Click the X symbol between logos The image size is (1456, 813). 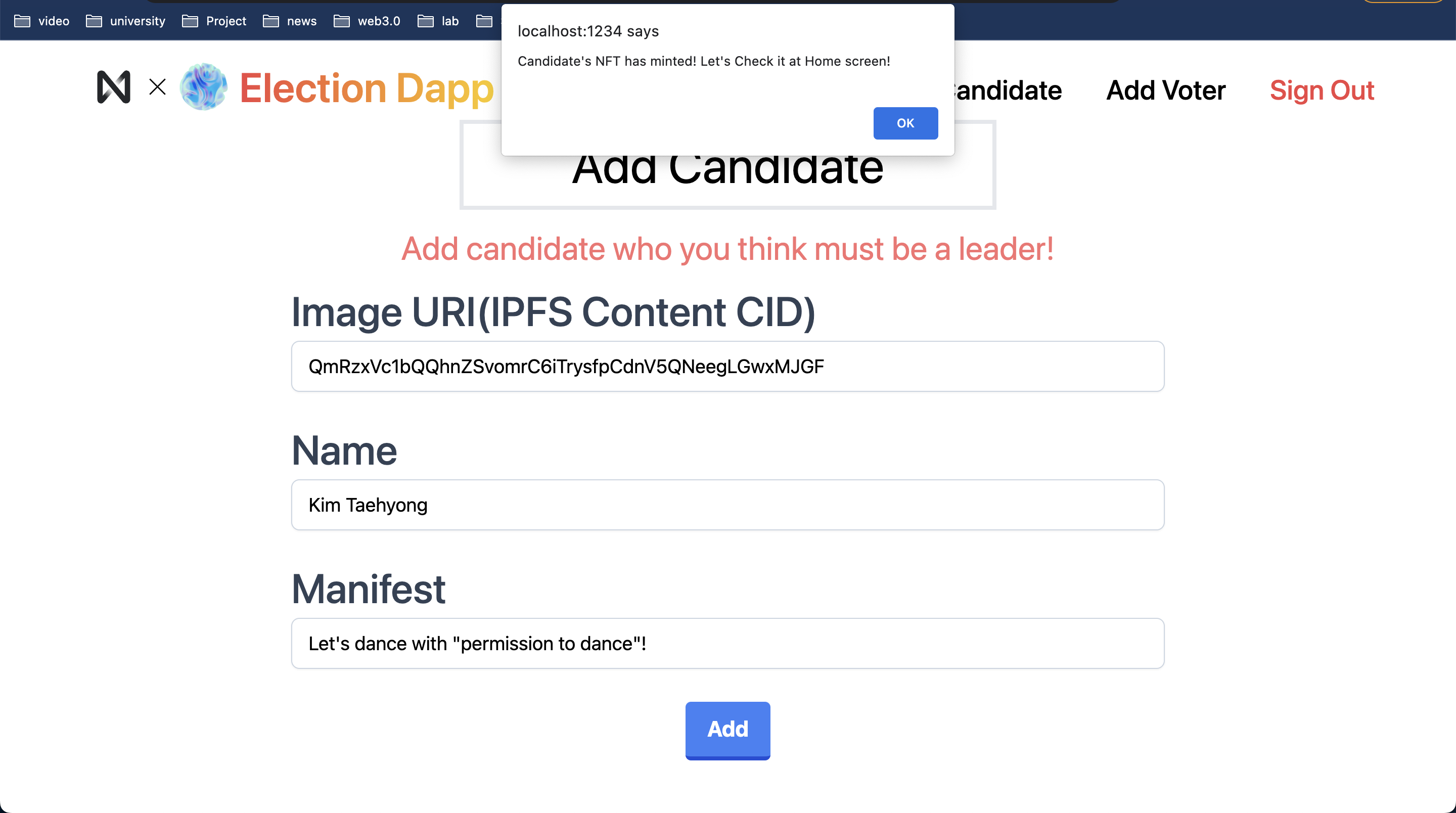[158, 87]
